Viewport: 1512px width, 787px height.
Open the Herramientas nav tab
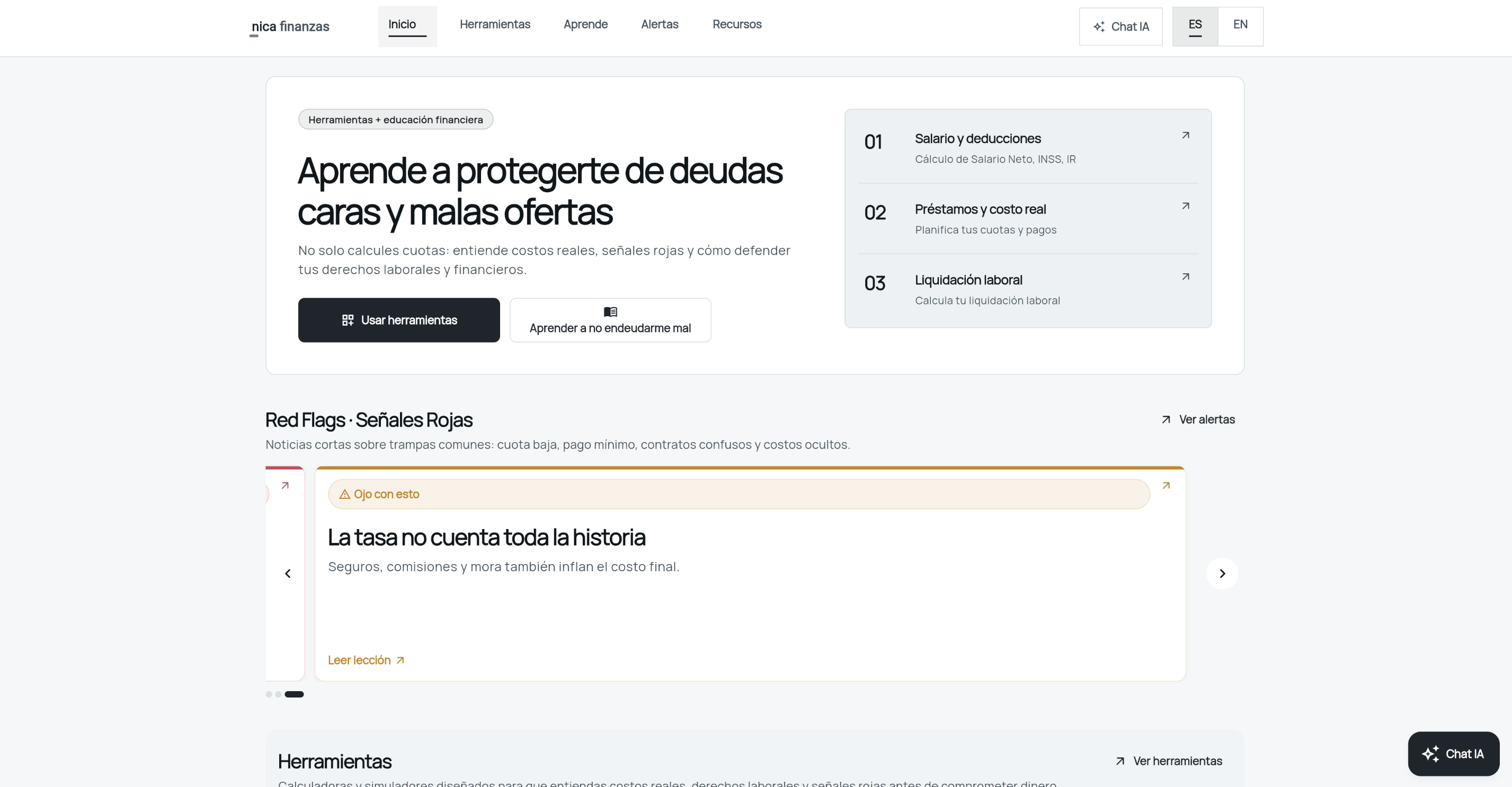pyautogui.click(x=494, y=25)
